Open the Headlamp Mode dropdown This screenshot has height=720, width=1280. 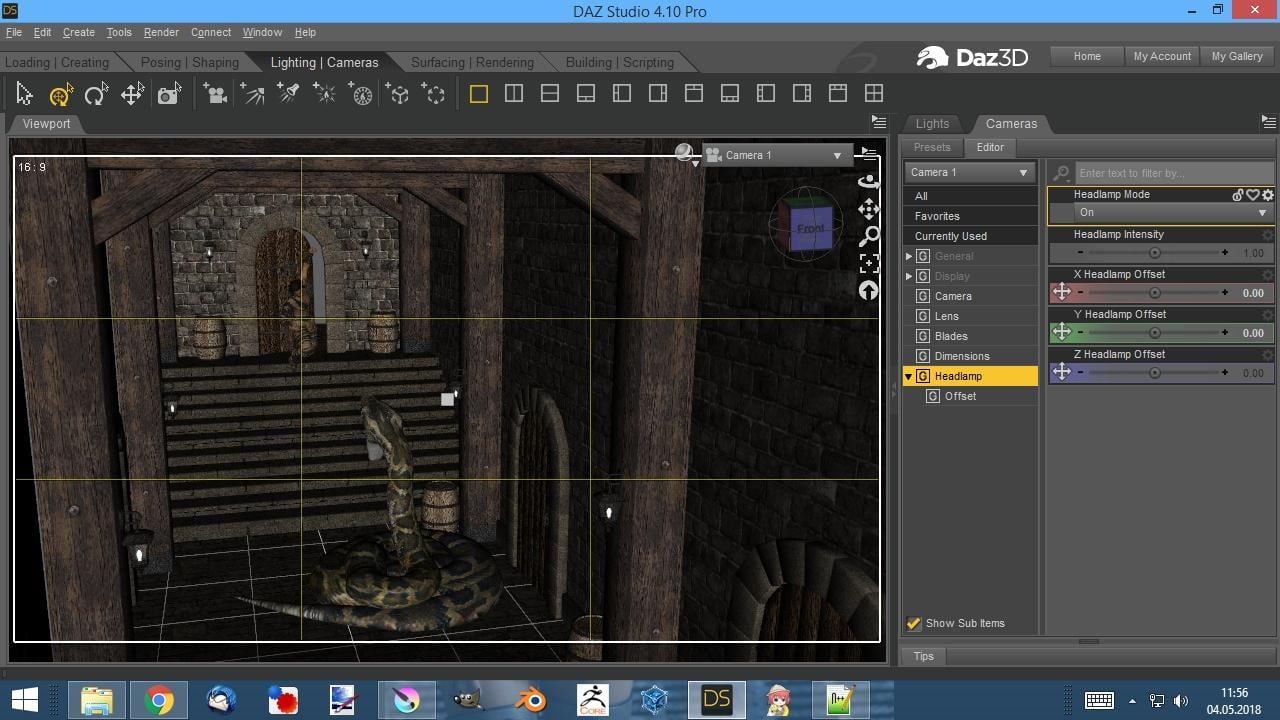[x=1171, y=213]
